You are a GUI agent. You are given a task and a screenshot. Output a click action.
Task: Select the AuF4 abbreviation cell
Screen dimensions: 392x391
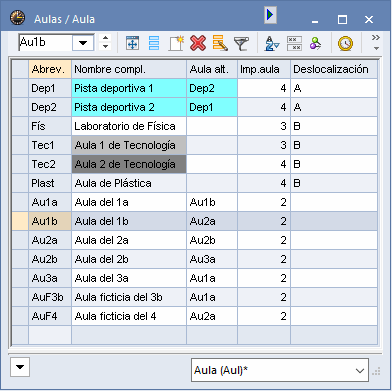point(50,316)
